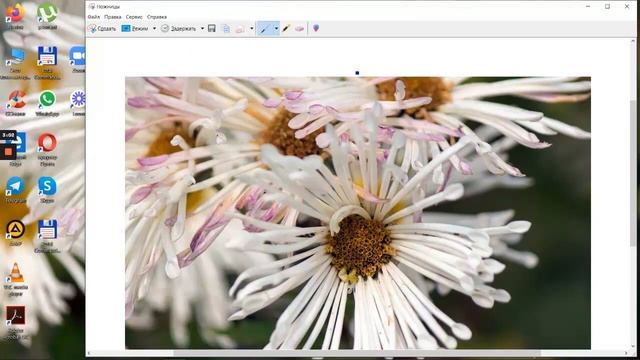The image size is (640, 360).
Task: Open the Справка menu
Action: [157, 17]
